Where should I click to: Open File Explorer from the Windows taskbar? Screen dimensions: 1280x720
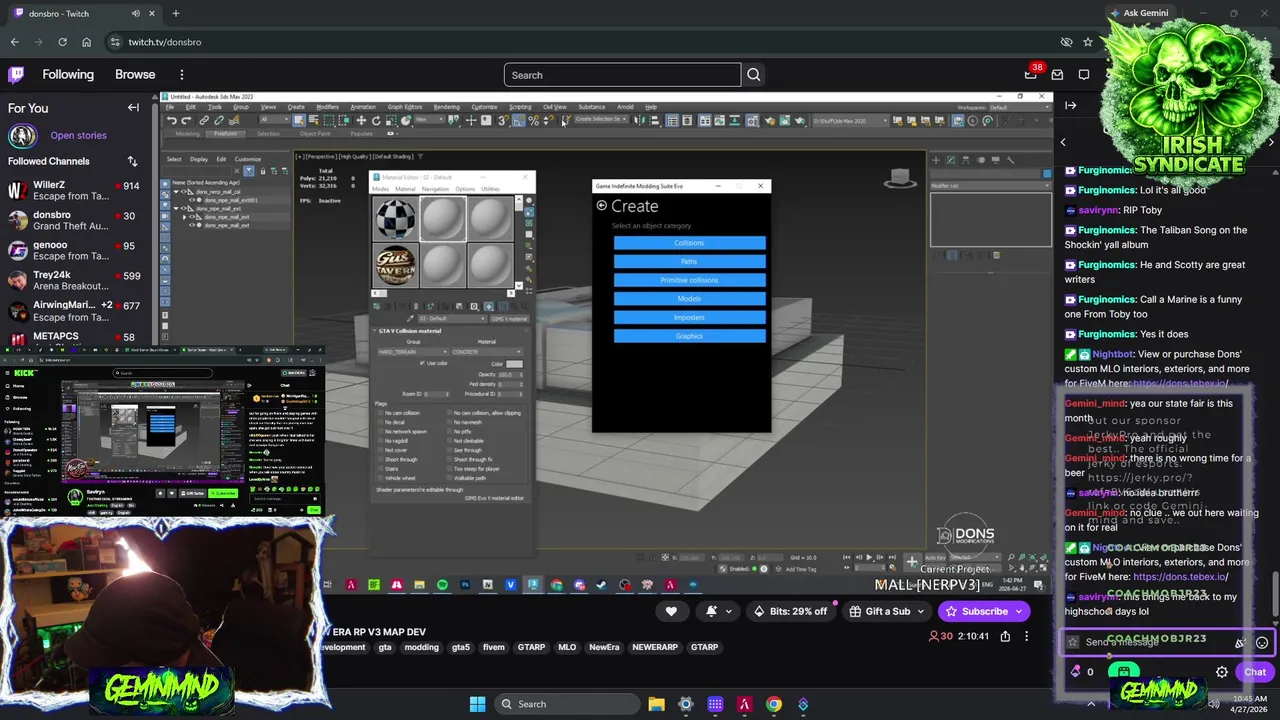pos(656,704)
